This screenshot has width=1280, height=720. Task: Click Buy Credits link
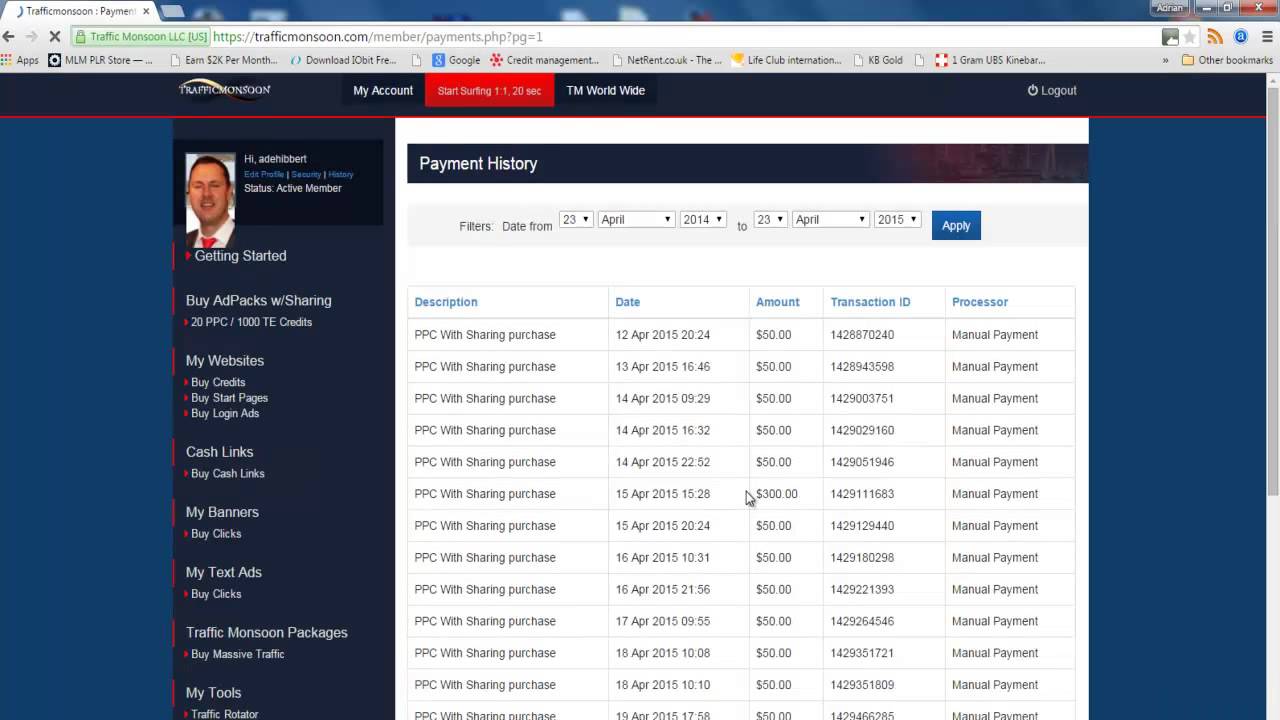218,382
